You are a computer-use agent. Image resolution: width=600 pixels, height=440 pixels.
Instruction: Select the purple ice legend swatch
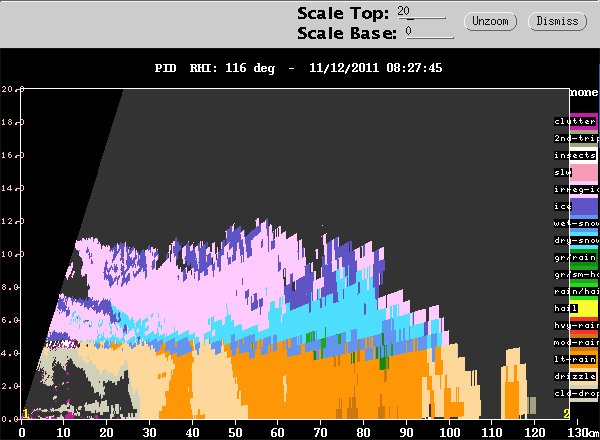[584, 207]
